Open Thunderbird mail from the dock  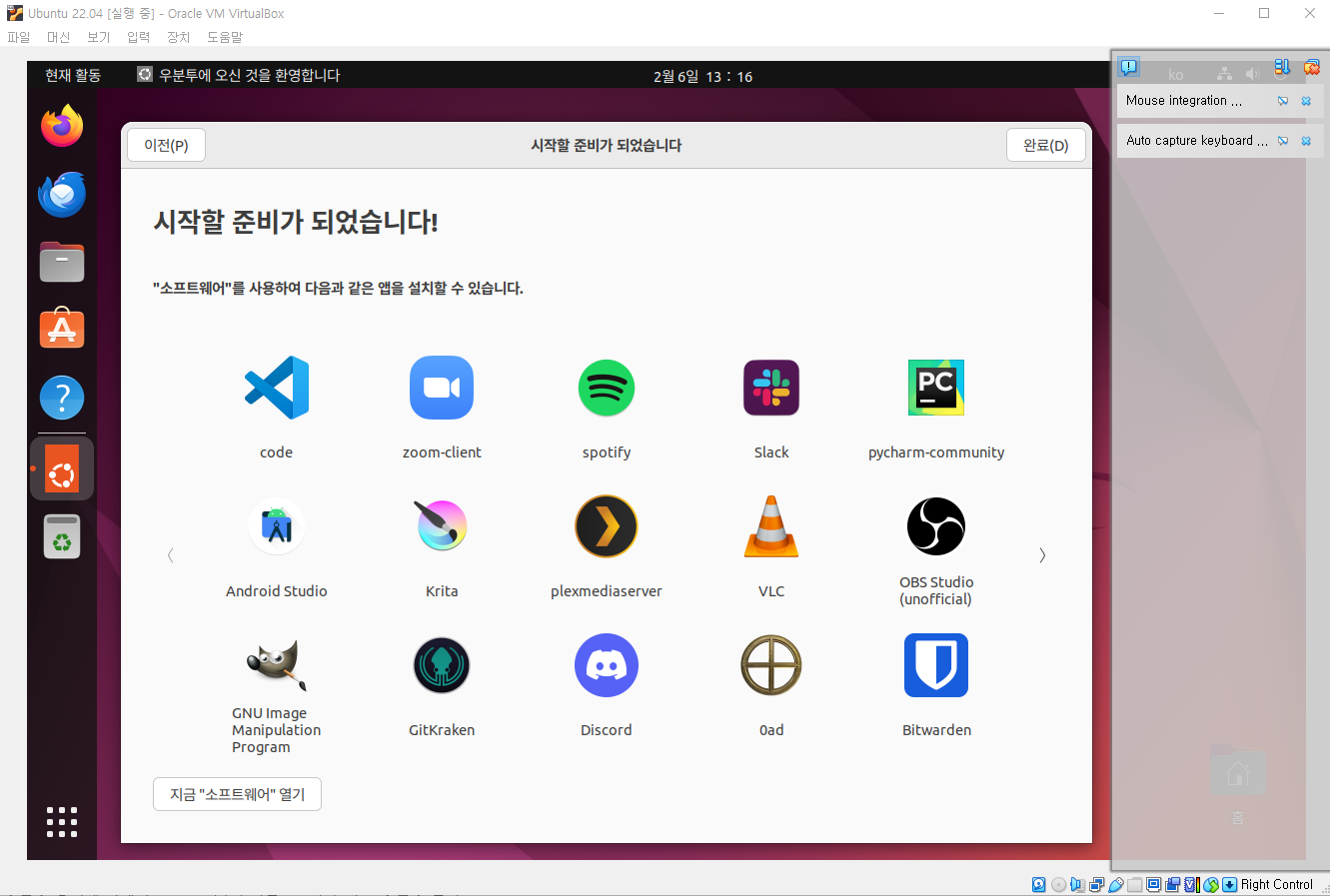tap(62, 194)
